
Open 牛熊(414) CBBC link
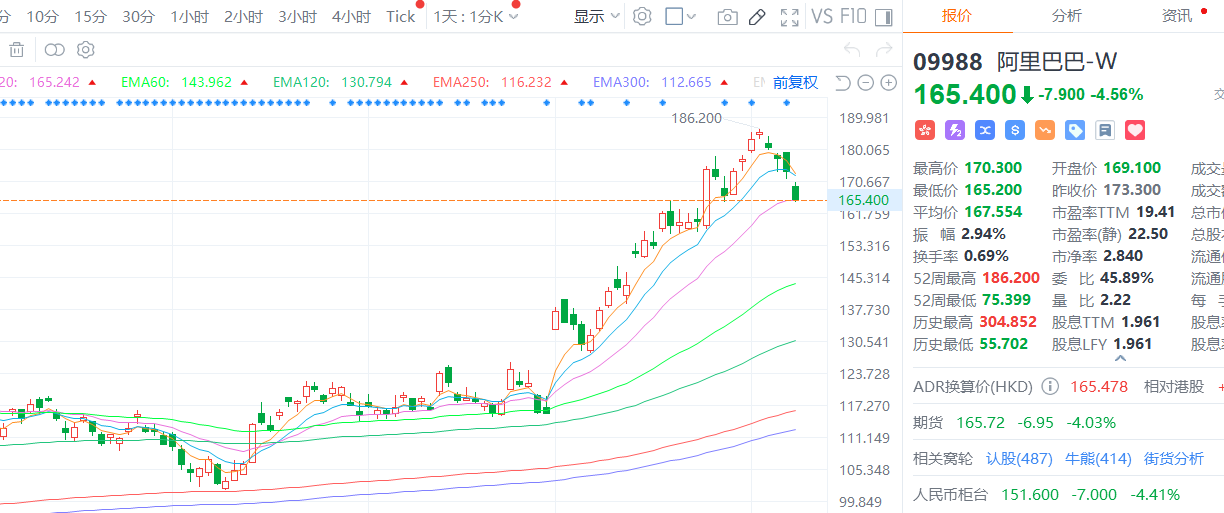[x=1098, y=458]
